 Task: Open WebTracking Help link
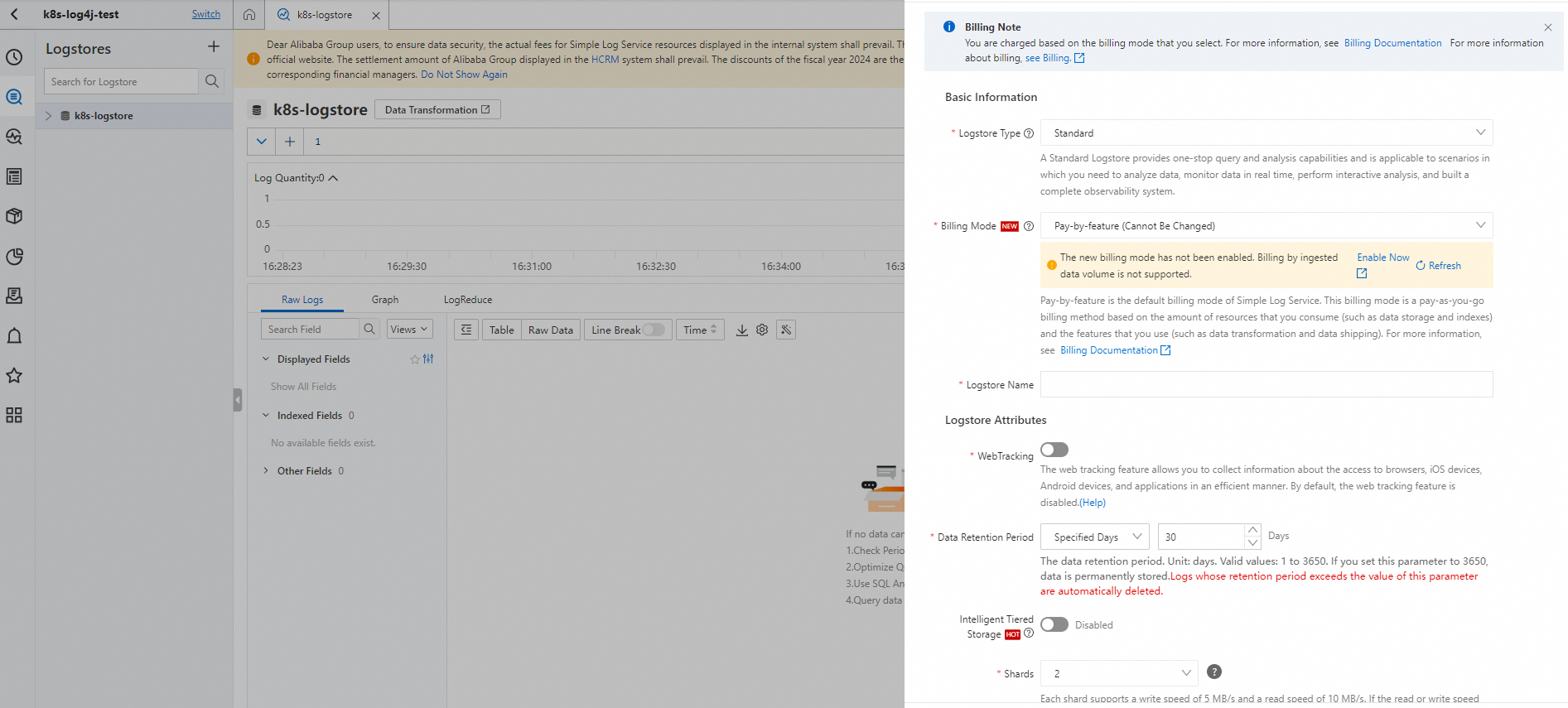tap(1093, 503)
